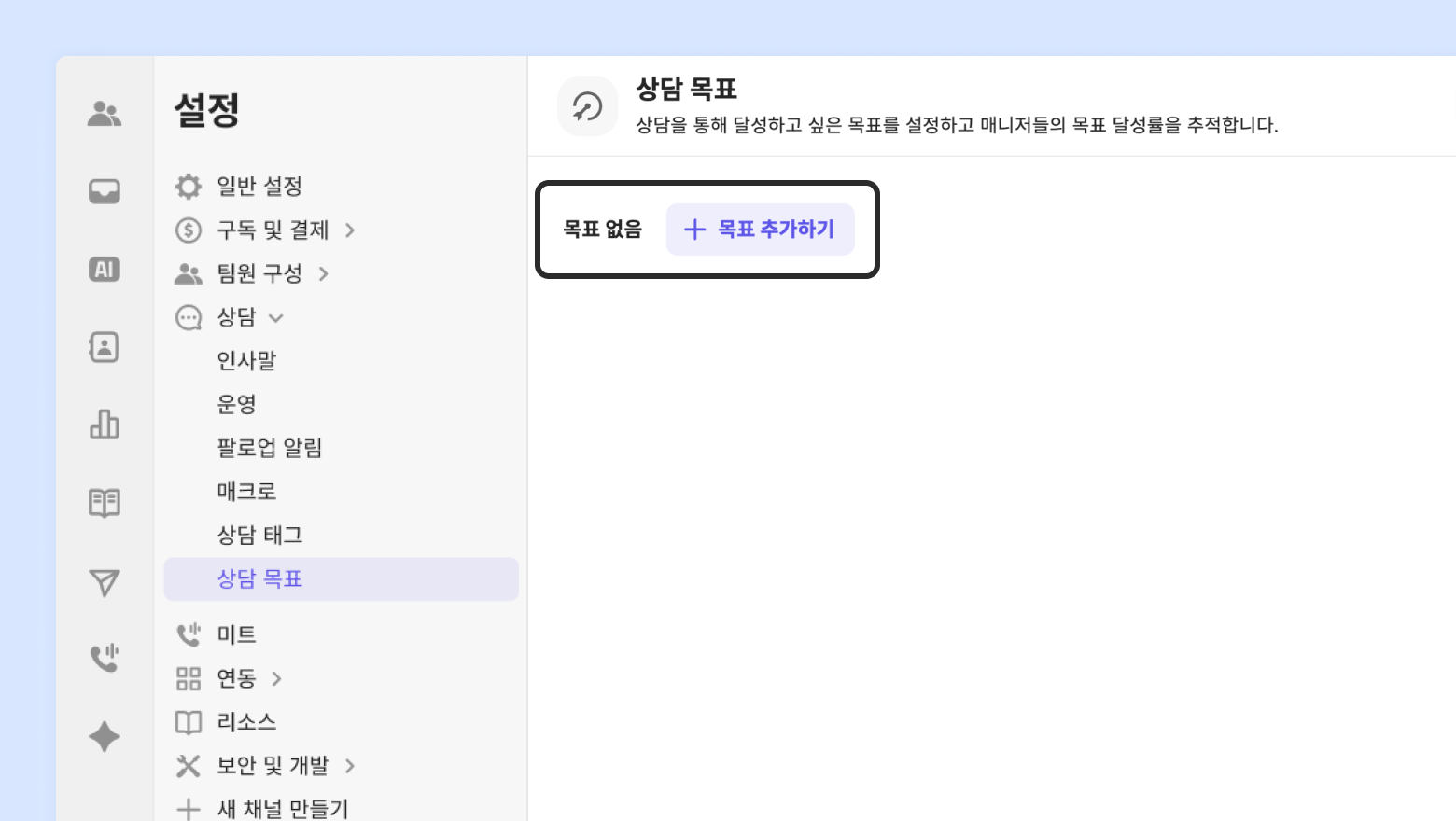Collapse the 상담 section
Viewport: 1456px width, 821px height.
click(x=276, y=317)
